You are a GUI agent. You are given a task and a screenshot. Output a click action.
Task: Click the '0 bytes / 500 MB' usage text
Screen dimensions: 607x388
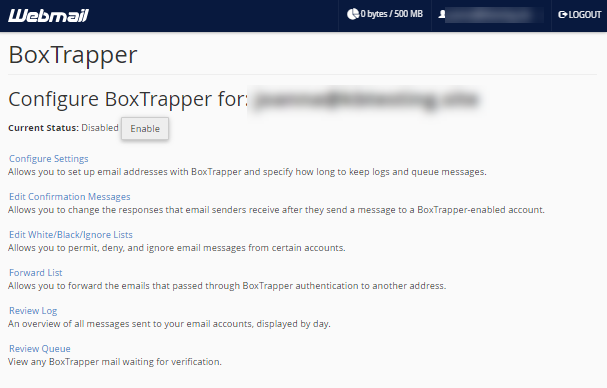(x=391, y=14)
